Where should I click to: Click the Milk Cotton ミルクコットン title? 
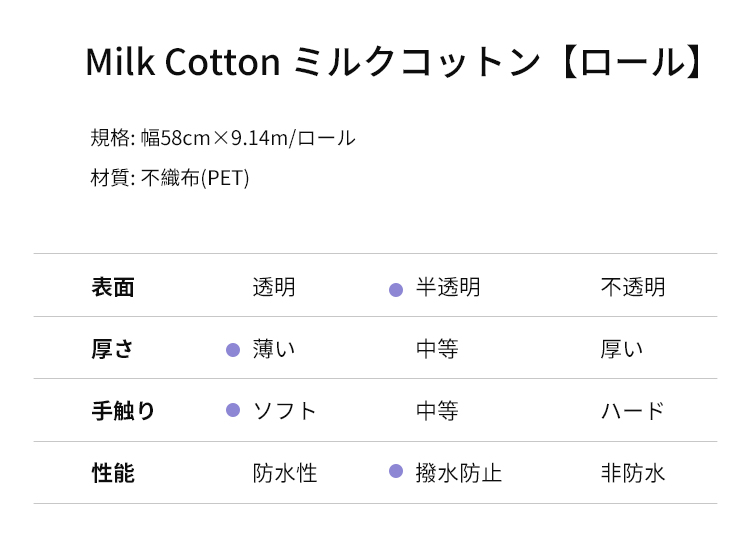point(394,62)
